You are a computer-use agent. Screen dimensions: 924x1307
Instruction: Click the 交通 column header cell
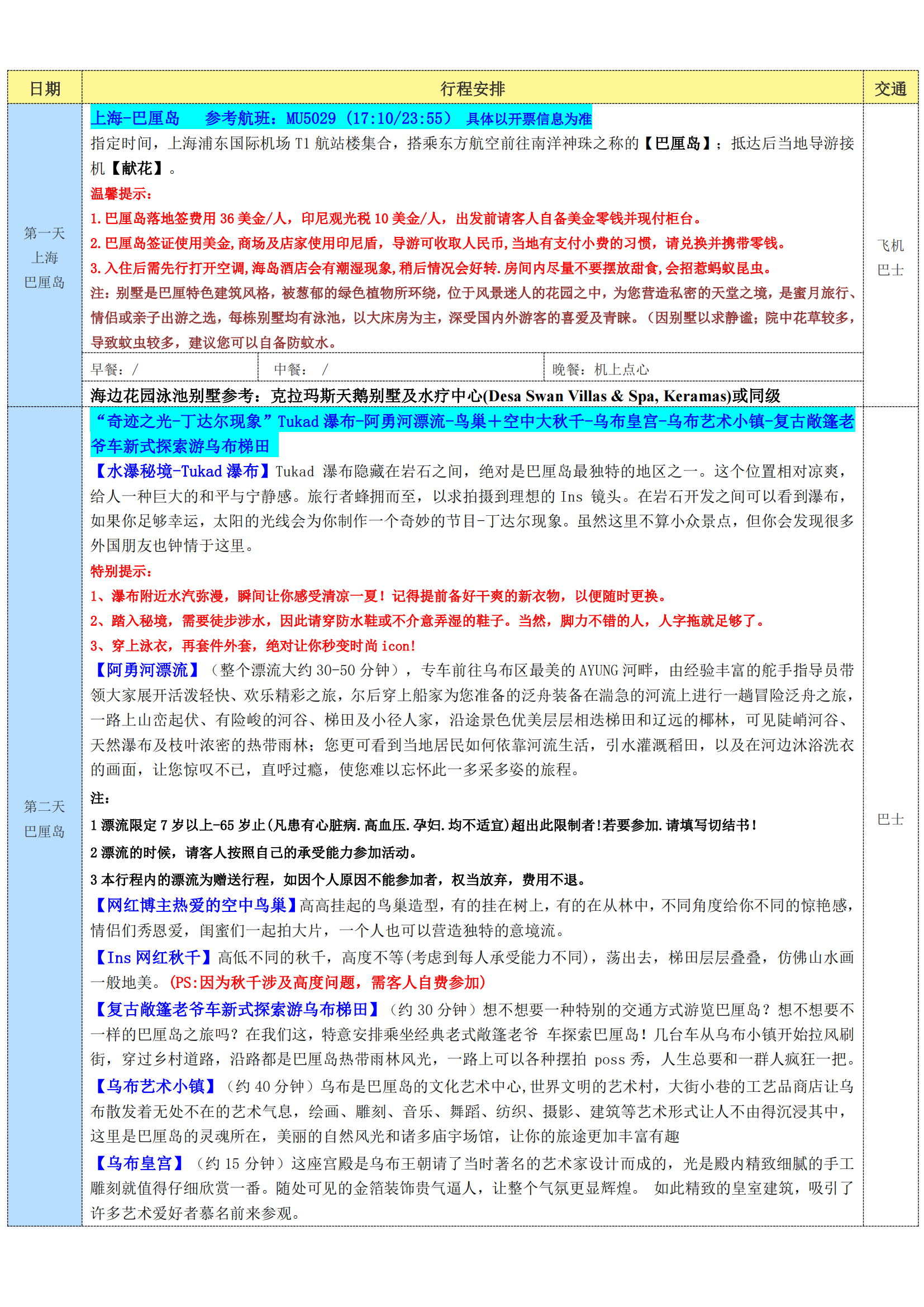coord(890,88)
